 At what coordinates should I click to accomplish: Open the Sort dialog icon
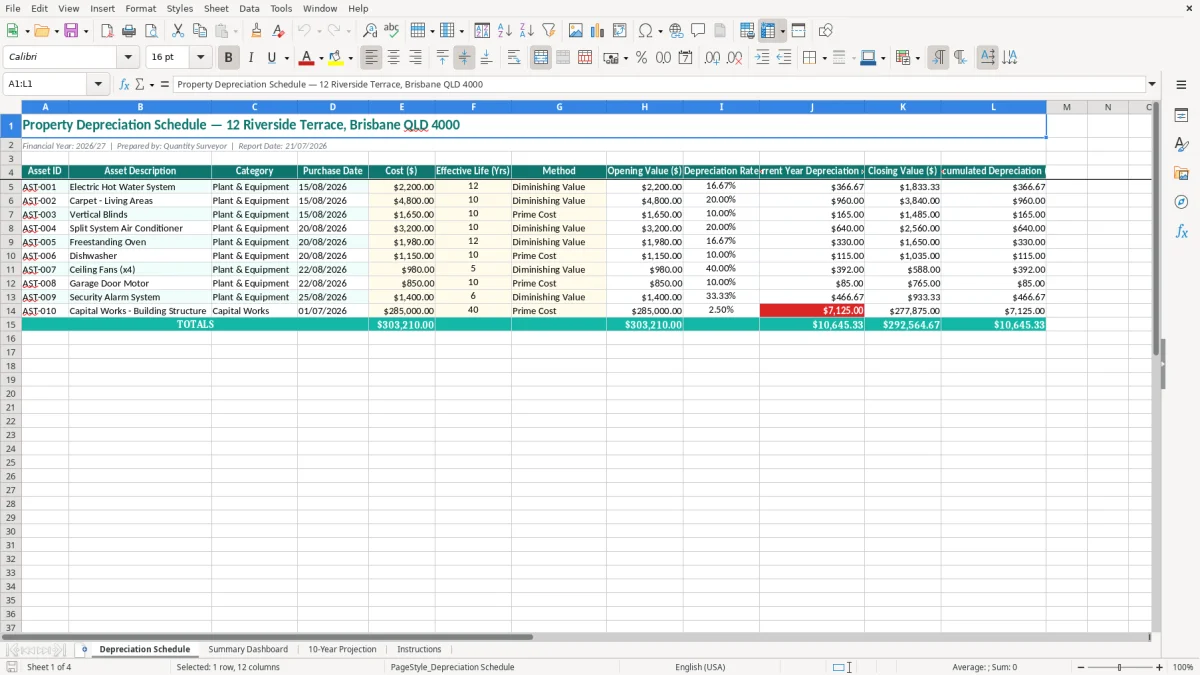(x=482, y=31)
